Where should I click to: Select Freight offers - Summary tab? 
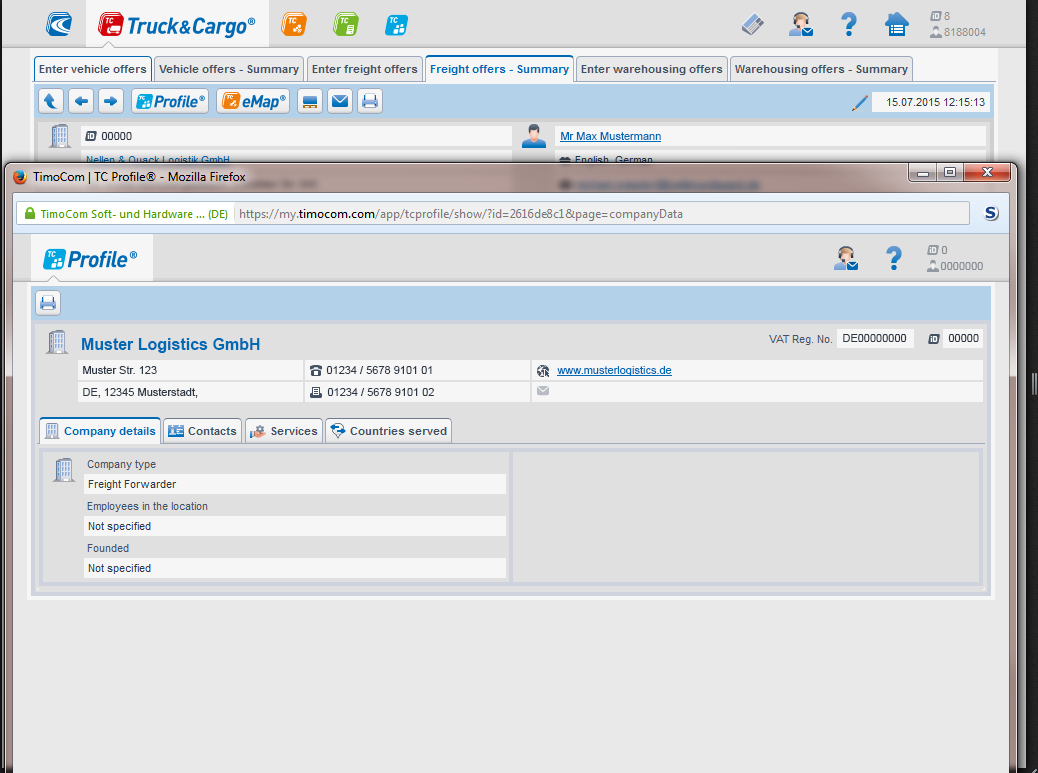pyautogui.click(x=499, y=69)
